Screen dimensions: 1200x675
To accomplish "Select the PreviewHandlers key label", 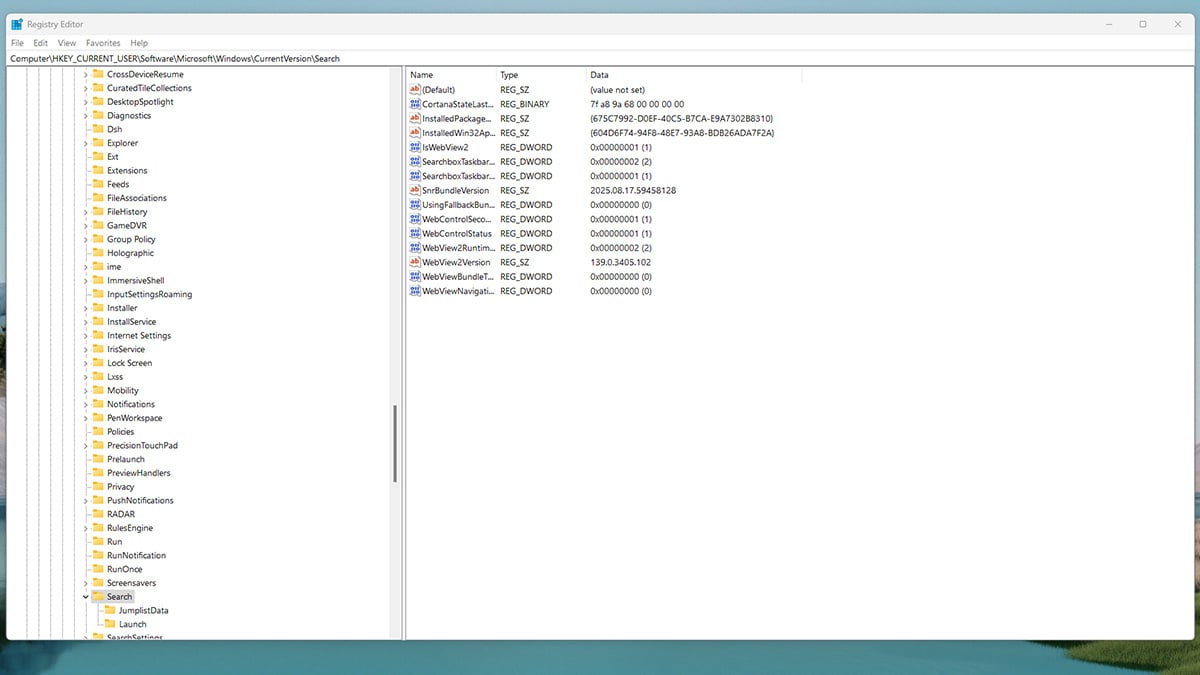I will coord(139,473).
